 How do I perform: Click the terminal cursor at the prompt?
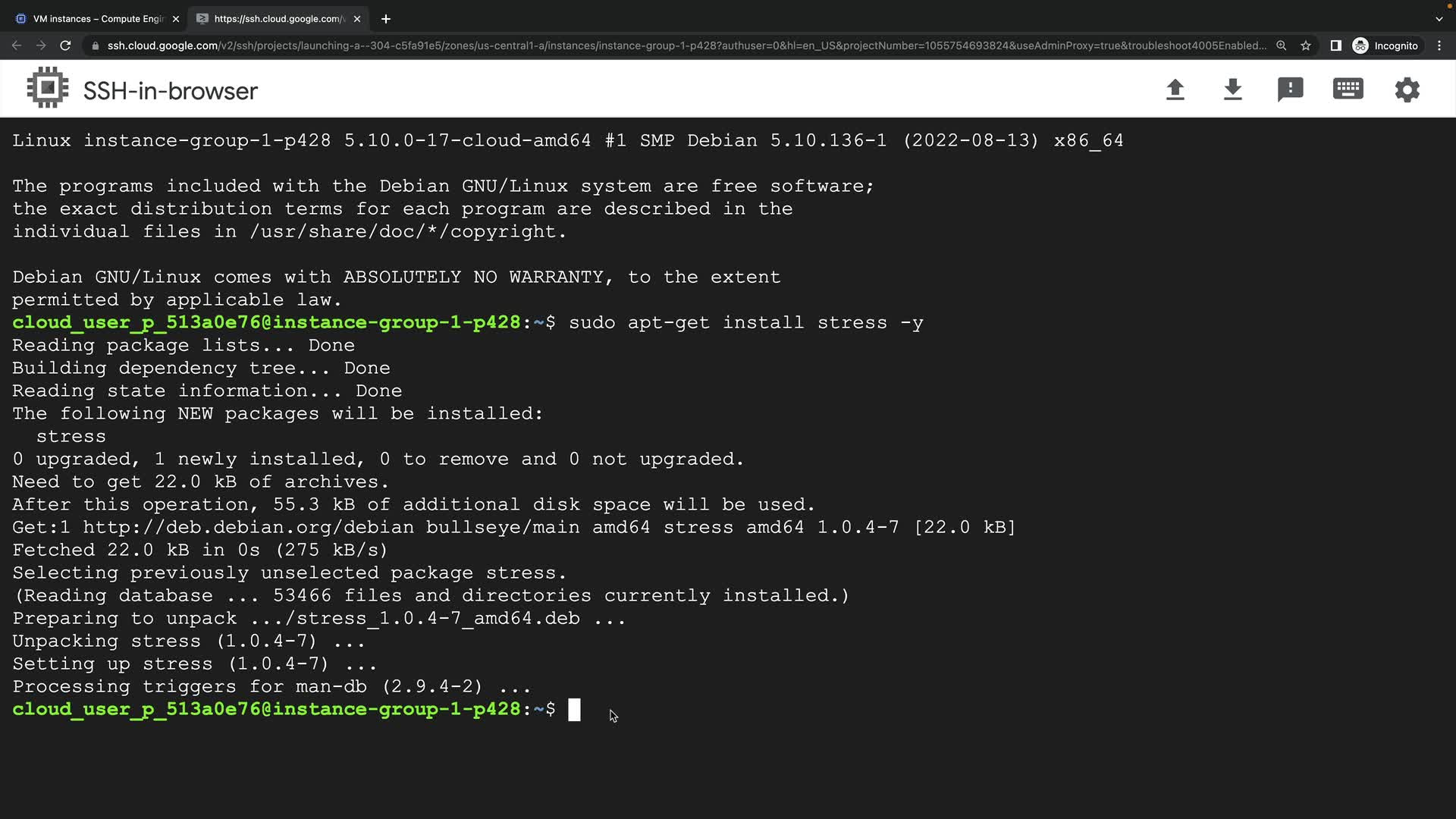(574, 710)
